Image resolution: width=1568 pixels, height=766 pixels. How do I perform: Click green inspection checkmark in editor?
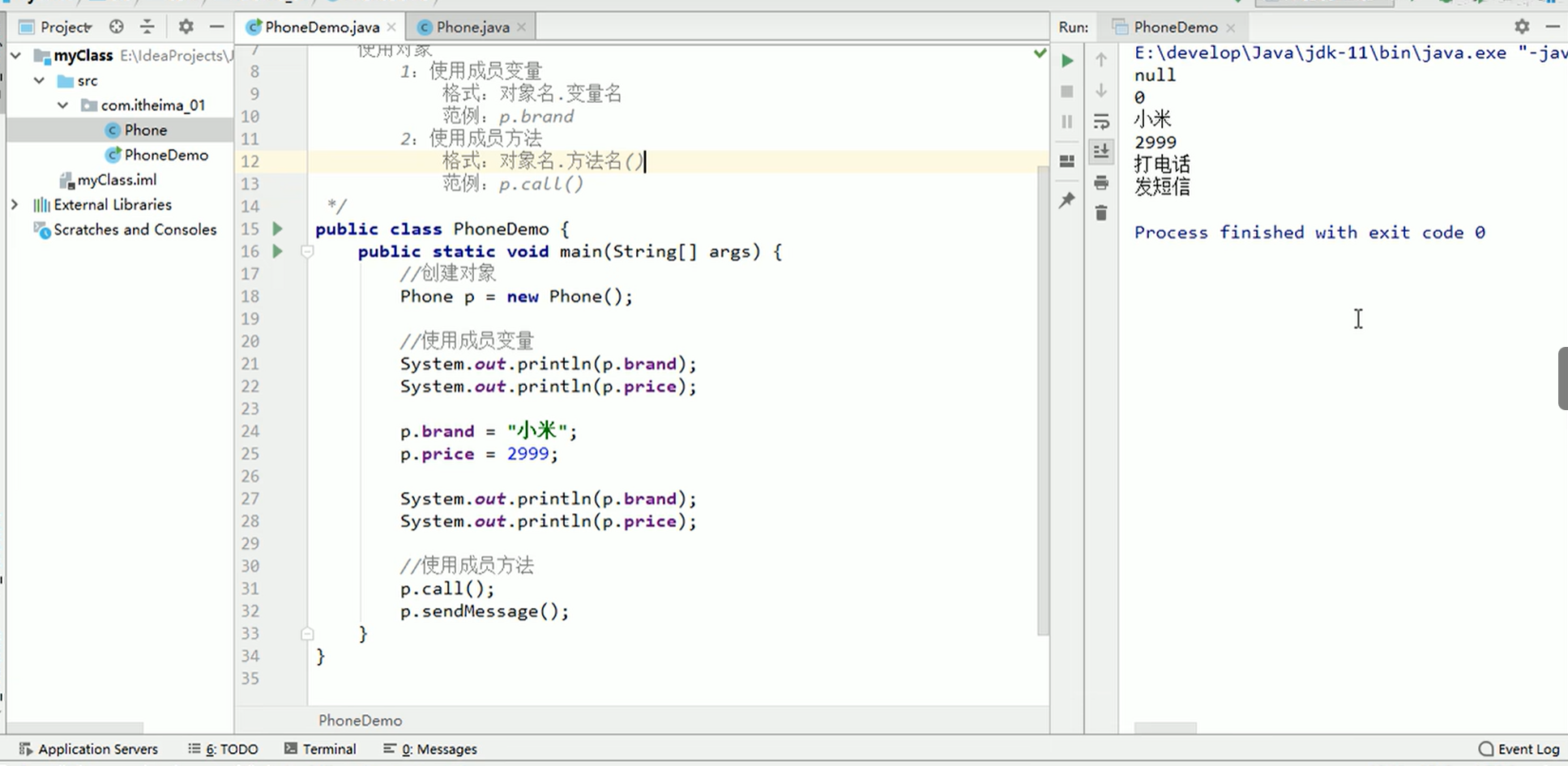[x=1040, y=53]
